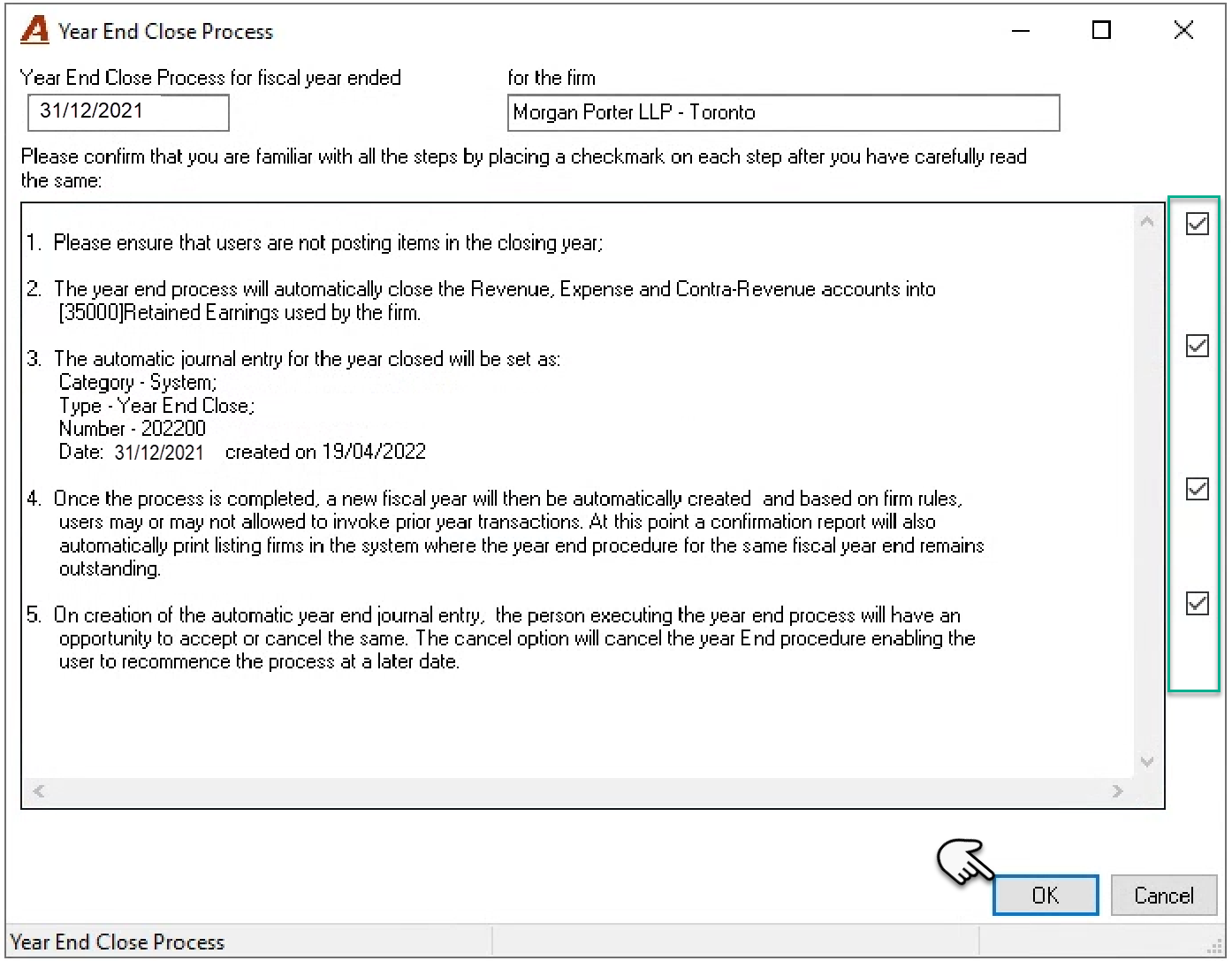Screen dimensions: 1232x961
Task: Toggle the checkbox next to step 3 journal entry
Action: click(x=1197, y=346)
